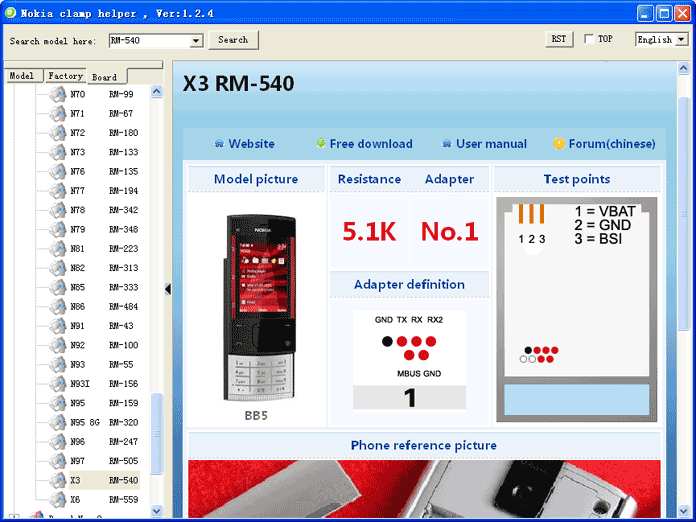The height and width of the screenshot is (522, 696).
Task: Click the X3 RM-540 heading
Action: click(x=238, y=83)
